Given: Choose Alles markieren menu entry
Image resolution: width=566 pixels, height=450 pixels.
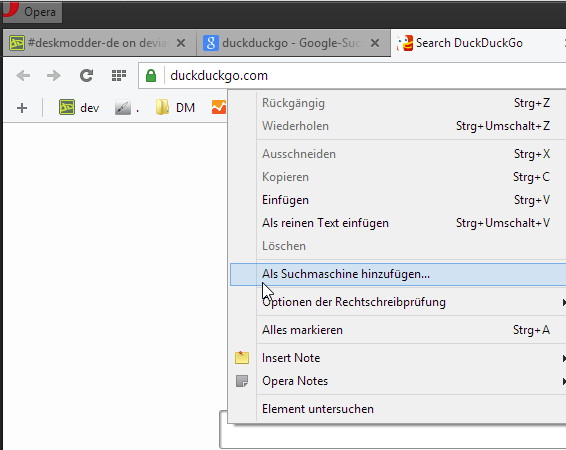Looking at the screenshot, I should (398, 330).
